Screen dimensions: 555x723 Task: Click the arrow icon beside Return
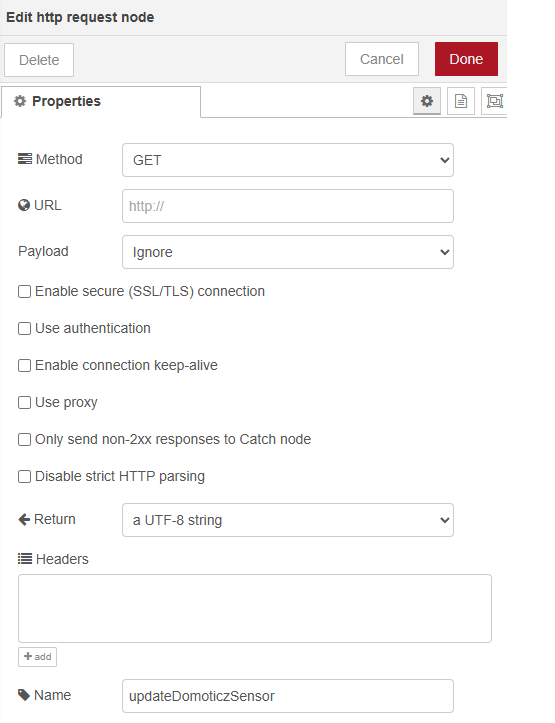(24, 519)
